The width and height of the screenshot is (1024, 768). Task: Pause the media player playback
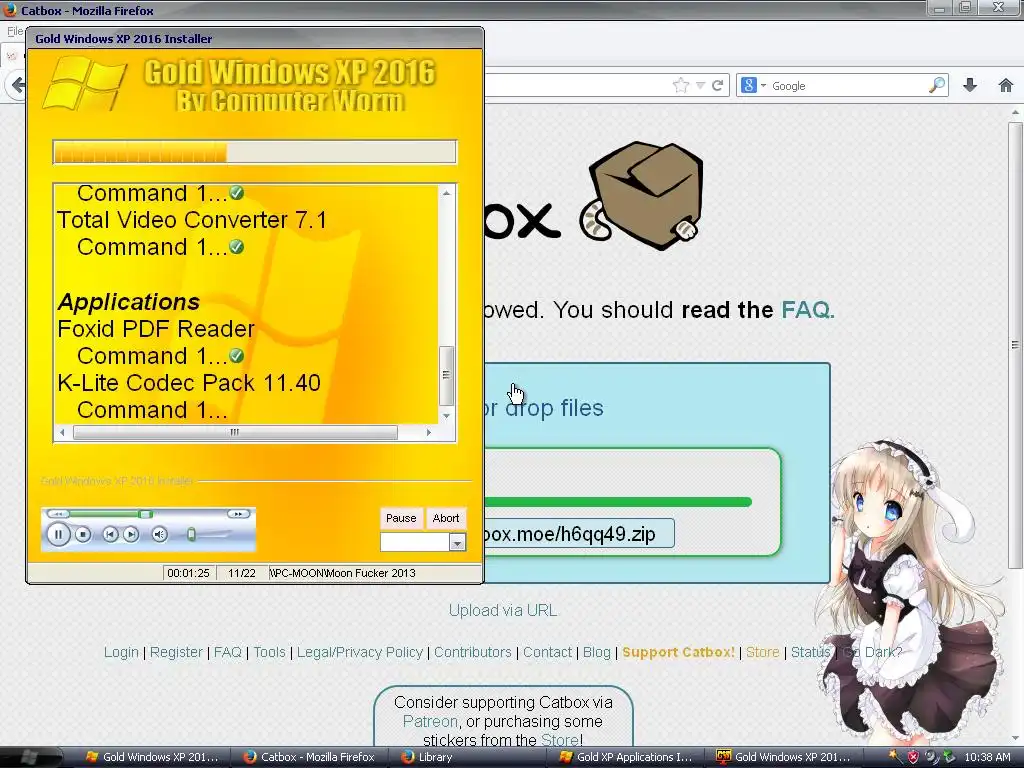(57, 535)
